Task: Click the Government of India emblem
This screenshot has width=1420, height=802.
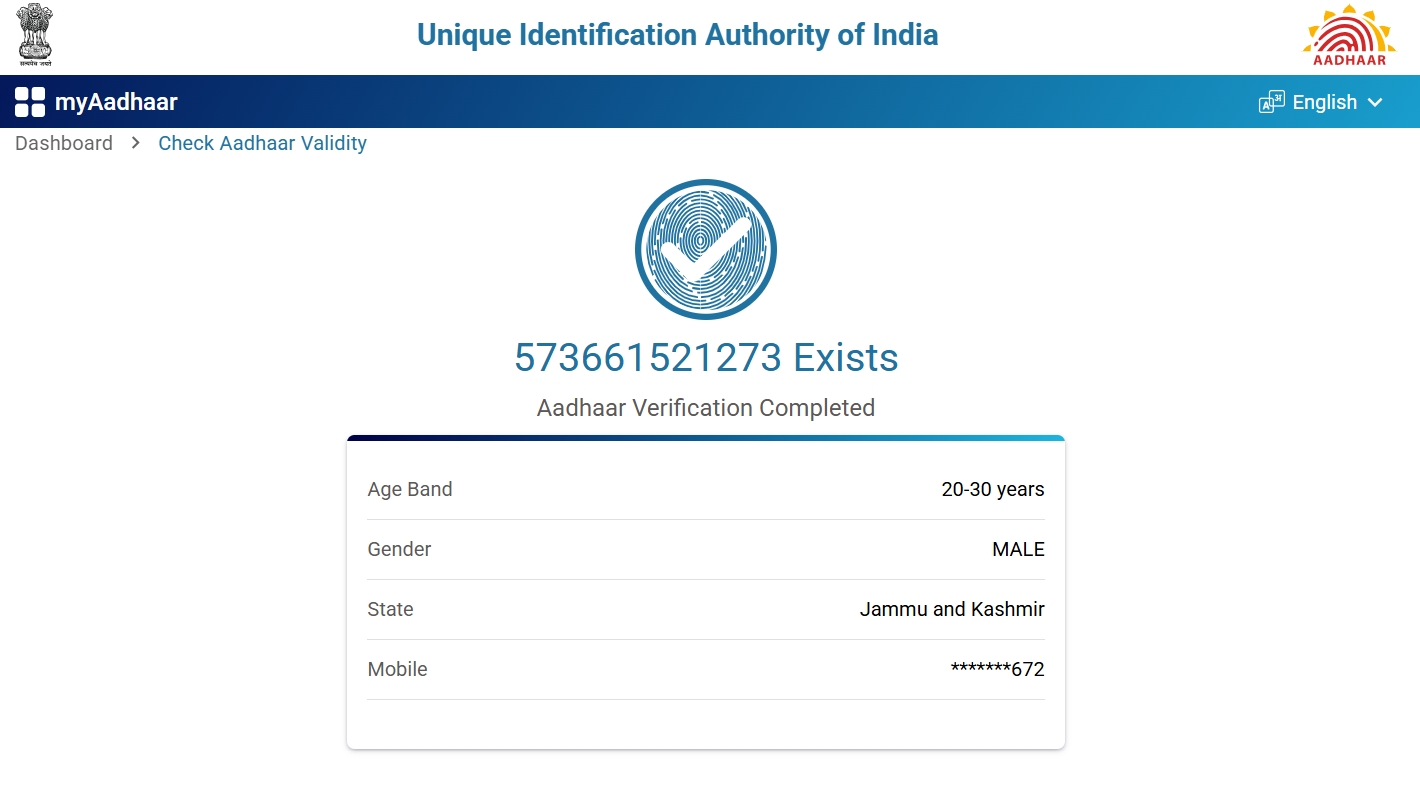Action: click(35, 36)
